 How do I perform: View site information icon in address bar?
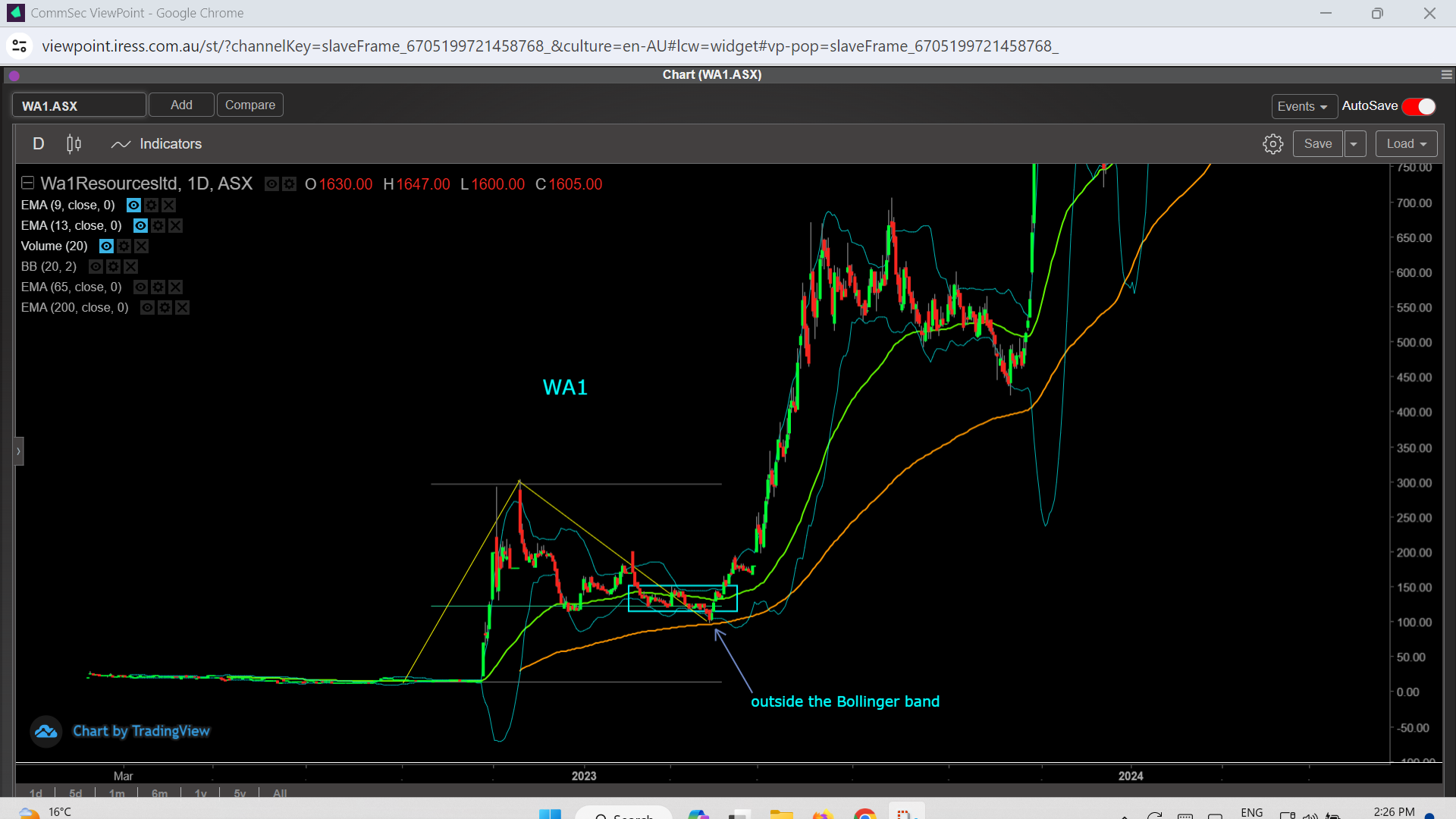pos(20,46)
